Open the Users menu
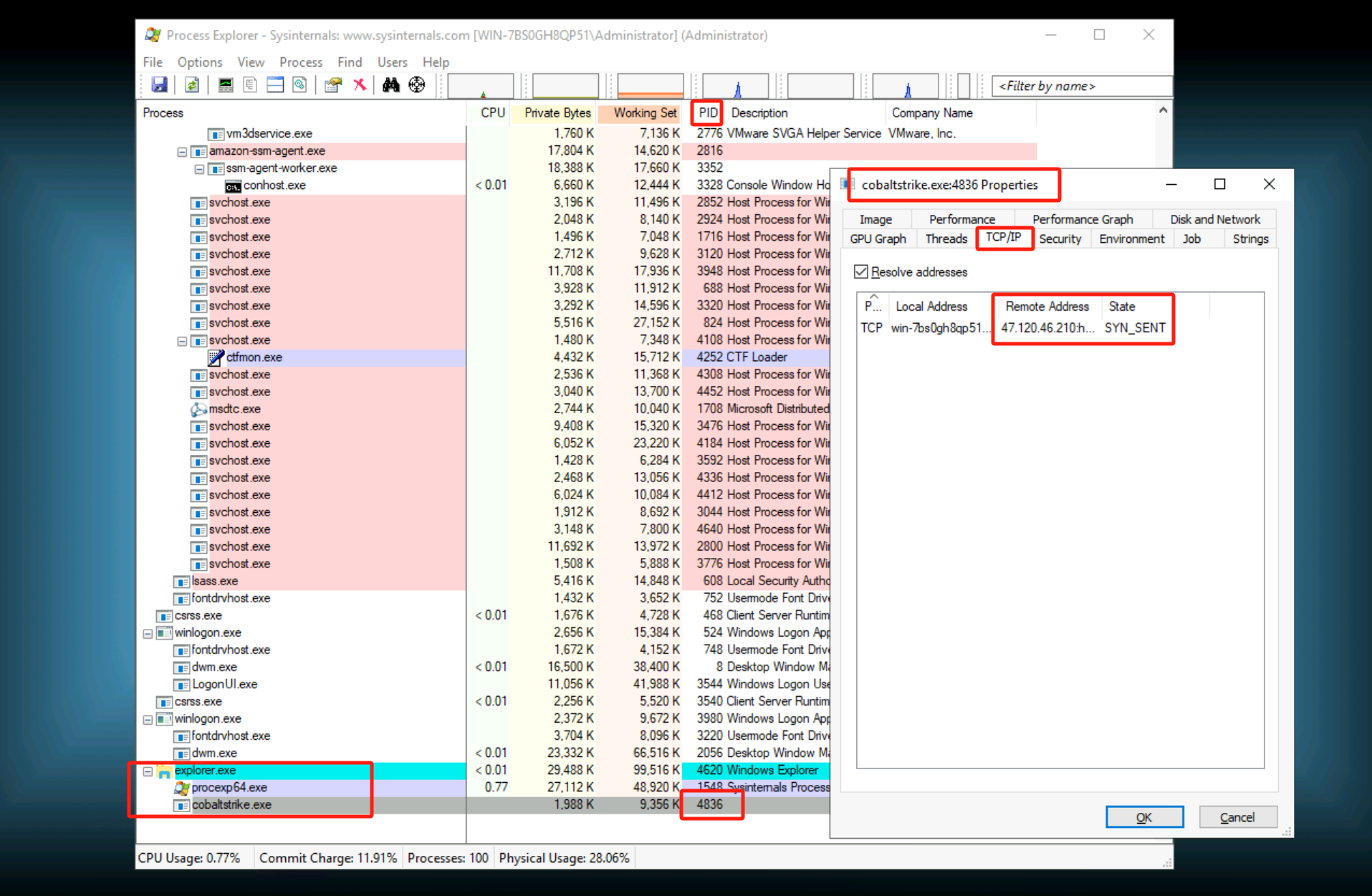Screen dimensions: 1372x896 [393, 62]
